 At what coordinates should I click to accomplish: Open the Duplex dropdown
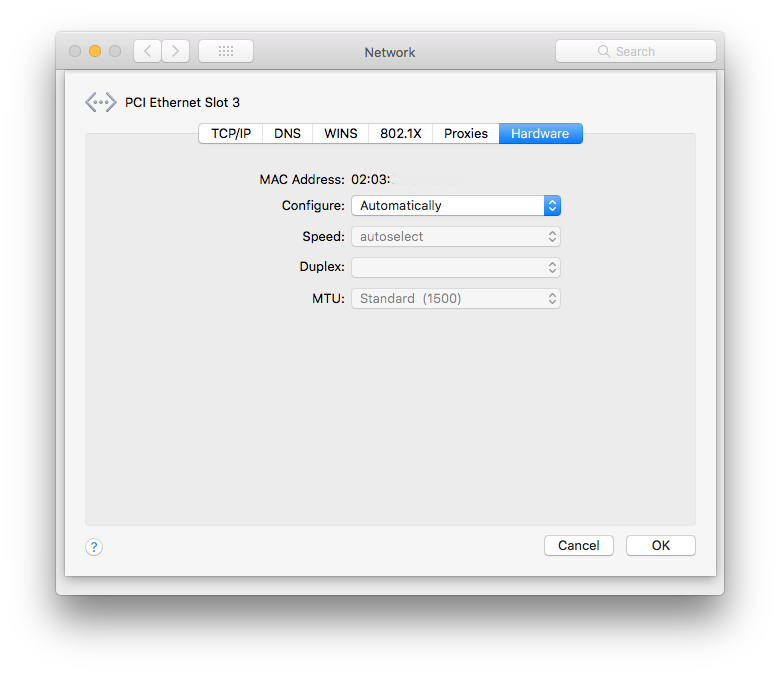click(456, 267)
